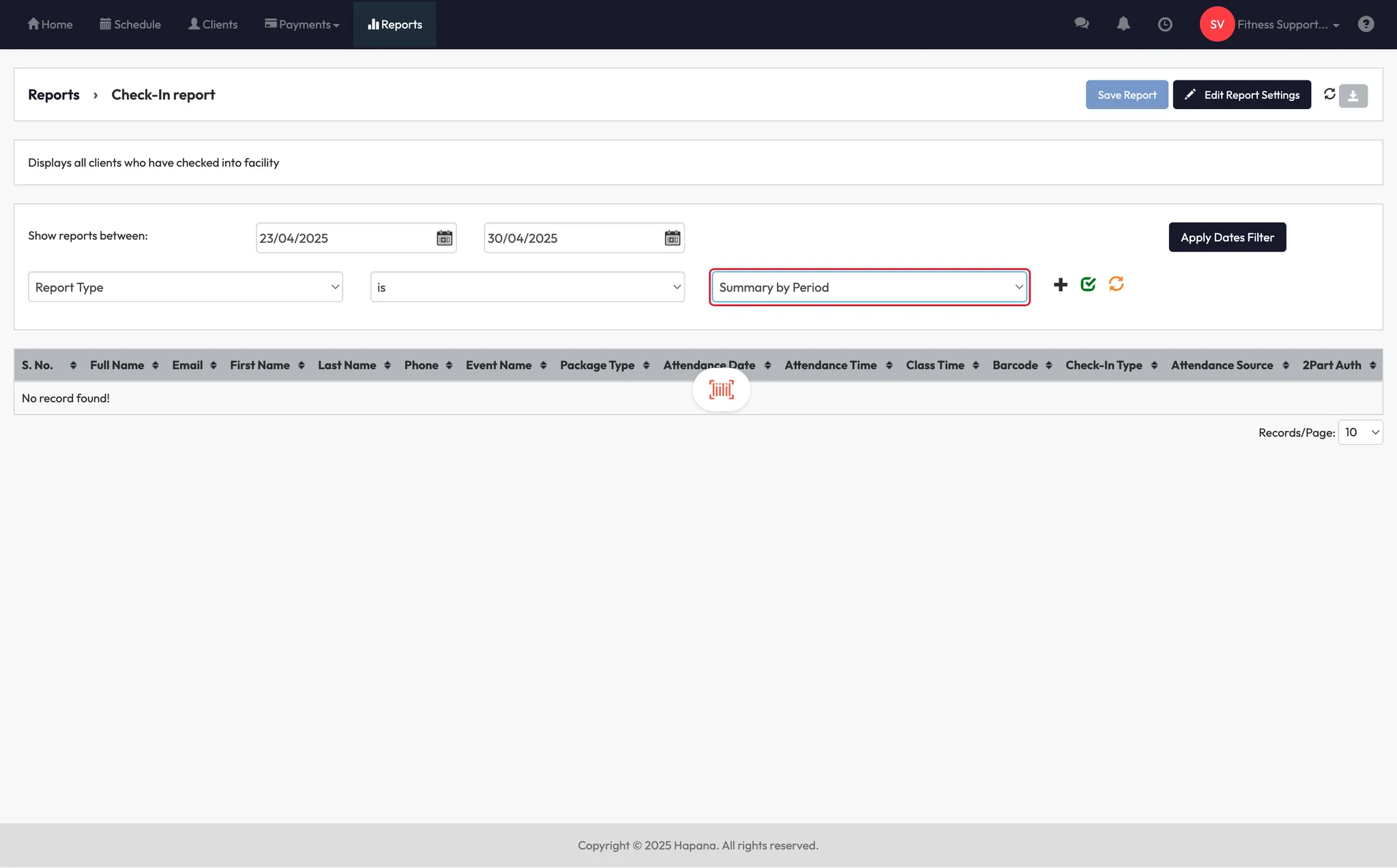Screen dimensions: 1397x868
Task: Apply filter with green checkmark icon
Action: coord(1088,284)
